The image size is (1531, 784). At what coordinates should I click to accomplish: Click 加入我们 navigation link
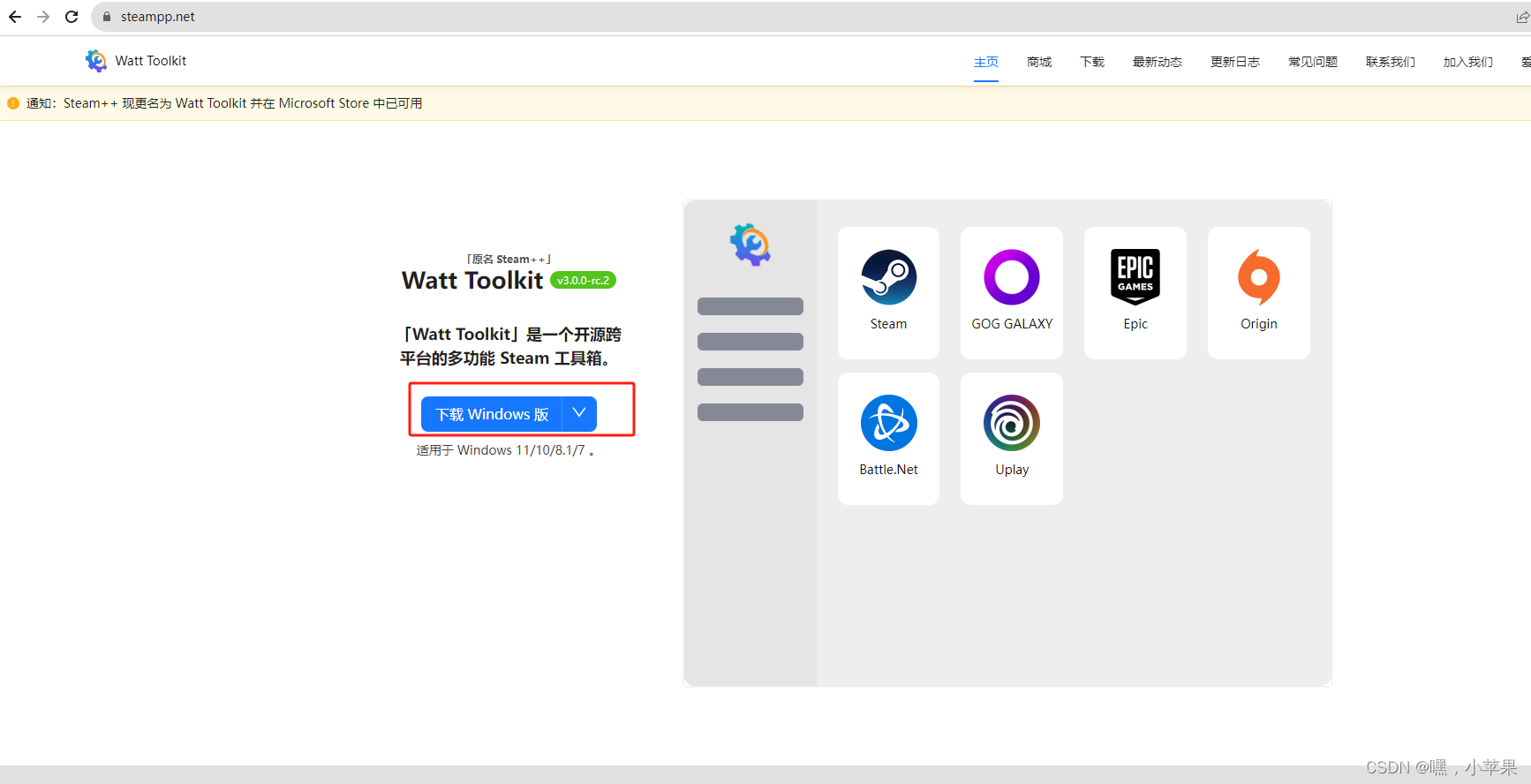[x=1468, y=62]
